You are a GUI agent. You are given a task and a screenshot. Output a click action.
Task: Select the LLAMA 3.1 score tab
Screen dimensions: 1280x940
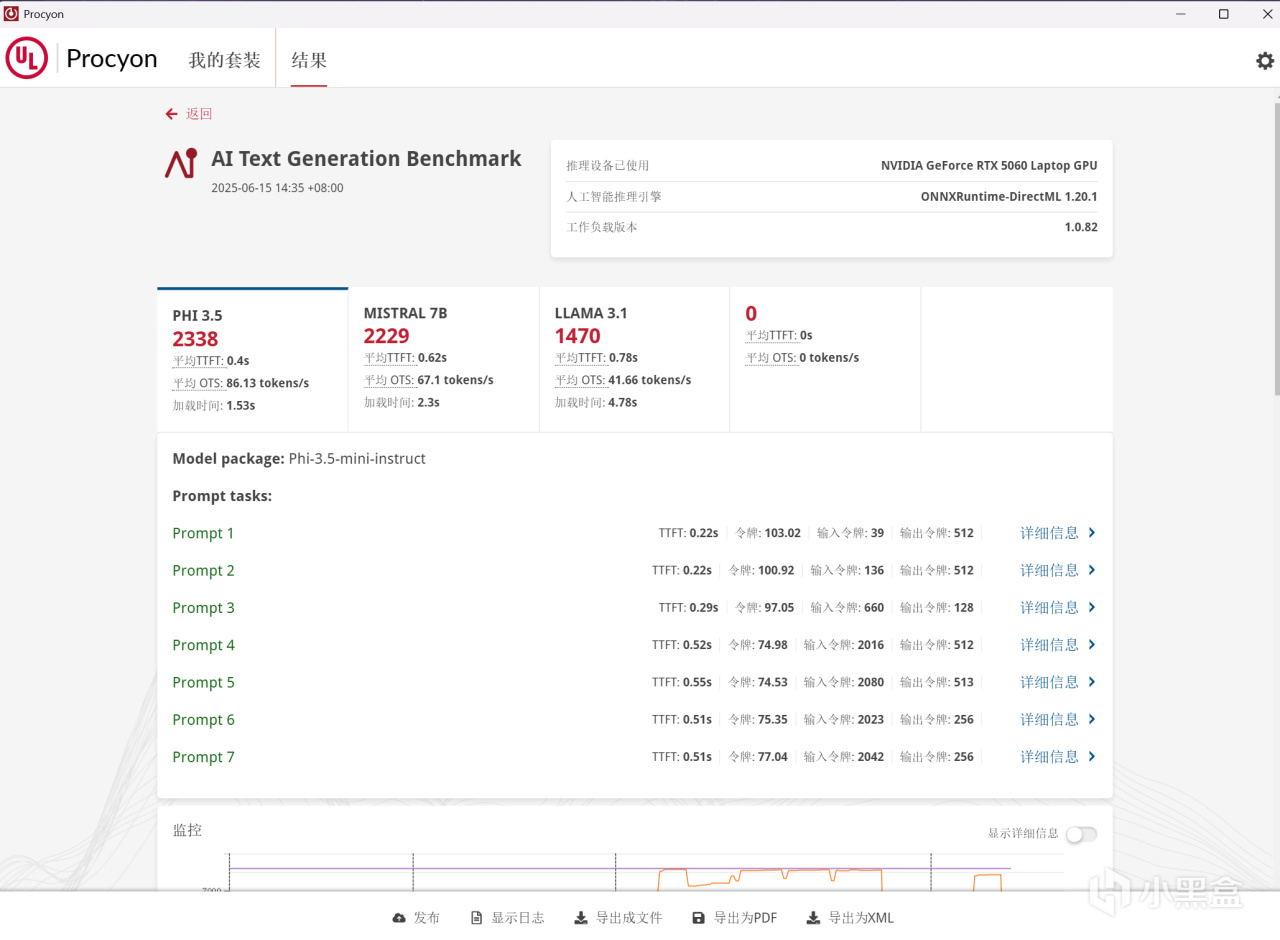[635, 360]
